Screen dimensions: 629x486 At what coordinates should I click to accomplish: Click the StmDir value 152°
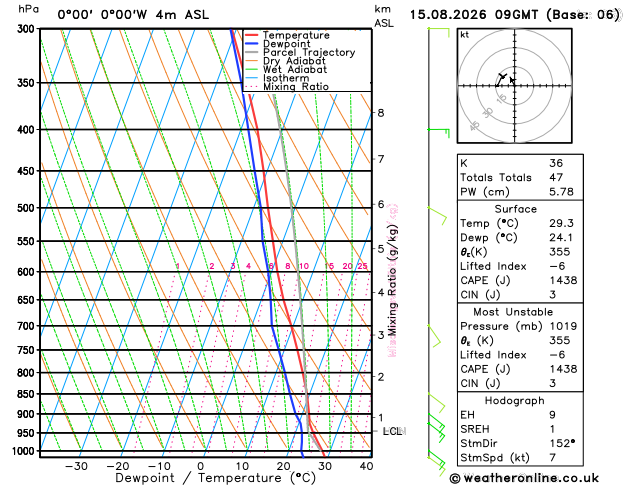pos(562,443)
